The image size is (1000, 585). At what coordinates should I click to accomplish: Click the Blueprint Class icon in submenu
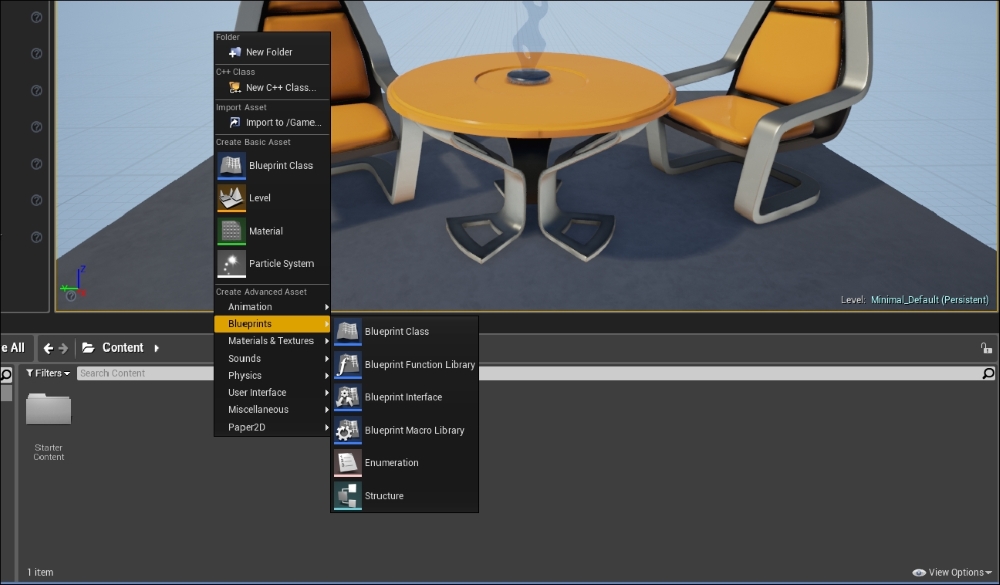pyautogui.click(x=348, y=332)
